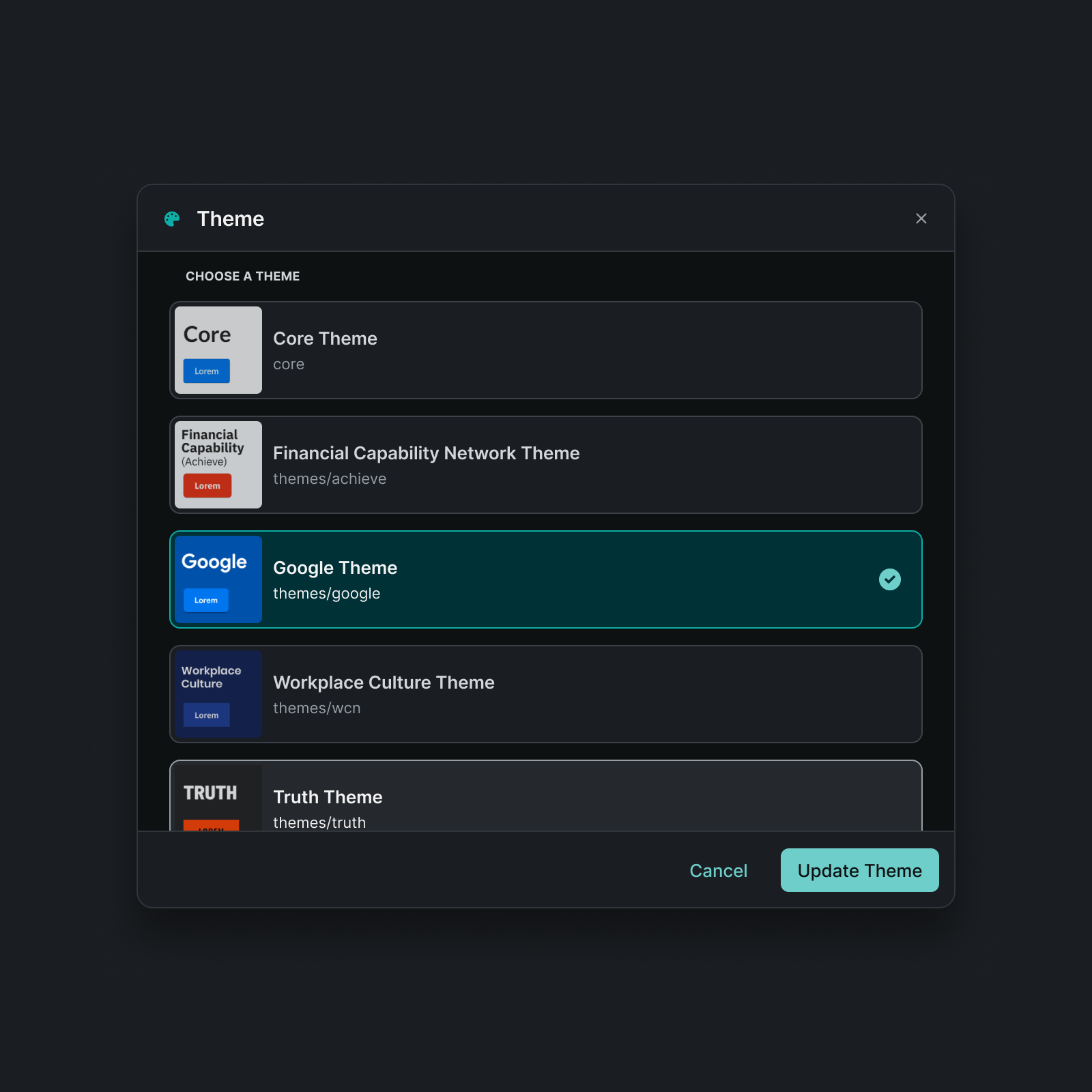Select the Financial Capability Network Theme
Image resolution: width=1092 pixels, height=1092 pixels.
coord(546,465)
